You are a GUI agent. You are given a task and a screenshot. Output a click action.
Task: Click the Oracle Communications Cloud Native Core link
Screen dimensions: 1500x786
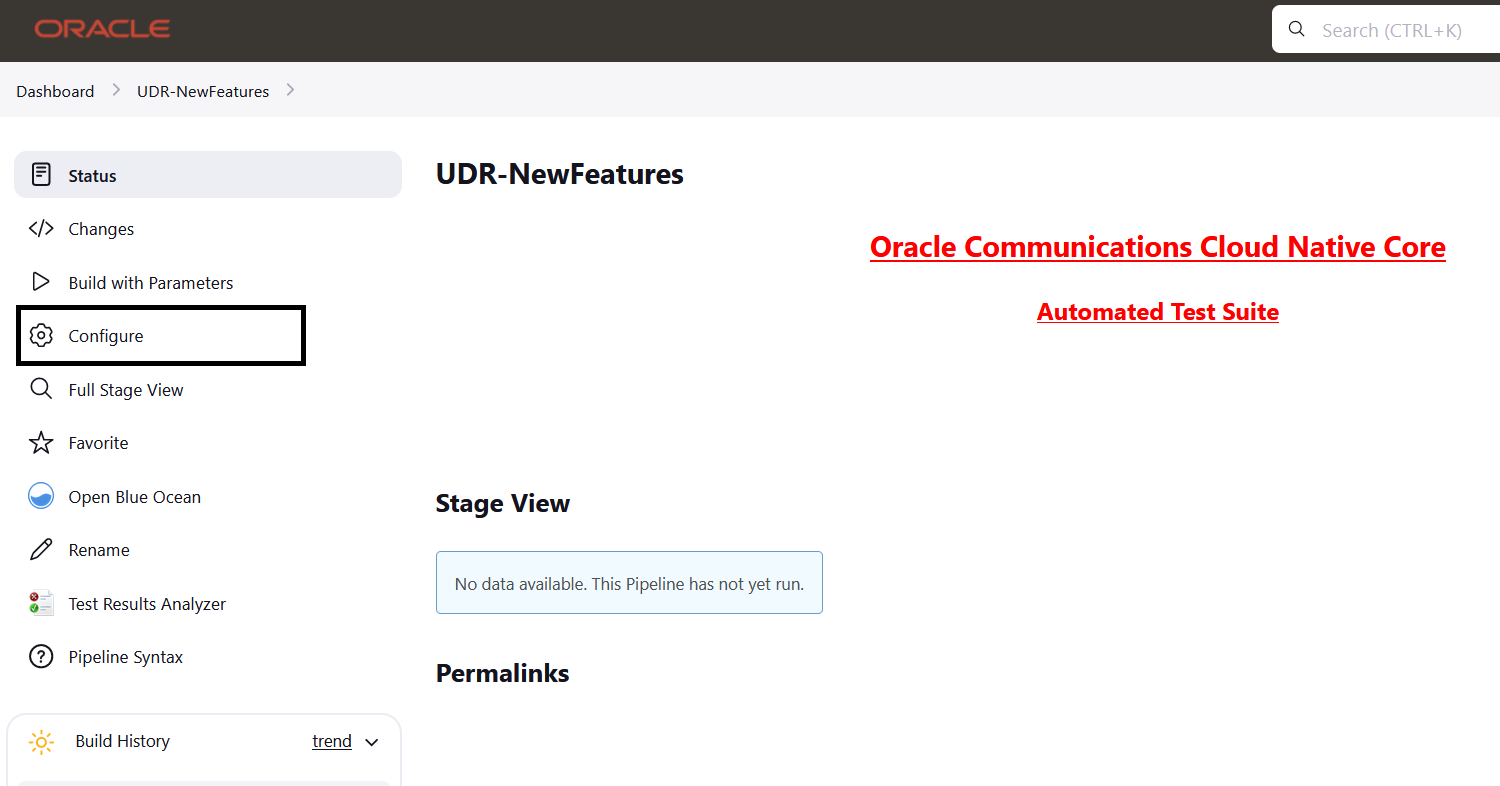[x=1157, y=246]
